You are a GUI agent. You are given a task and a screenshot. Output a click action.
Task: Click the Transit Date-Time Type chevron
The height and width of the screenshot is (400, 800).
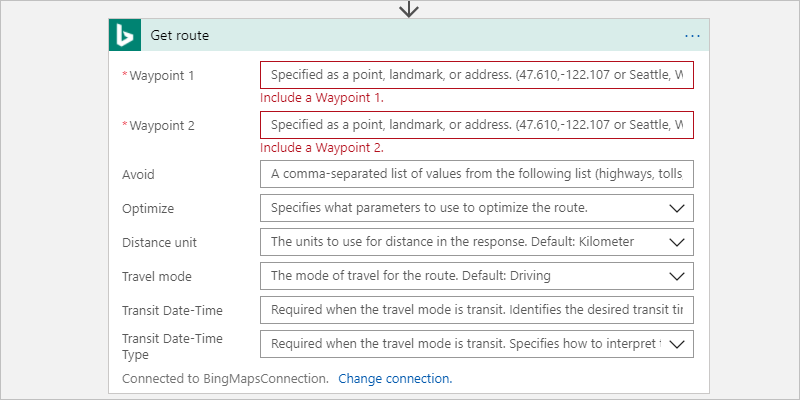(677, 344)
